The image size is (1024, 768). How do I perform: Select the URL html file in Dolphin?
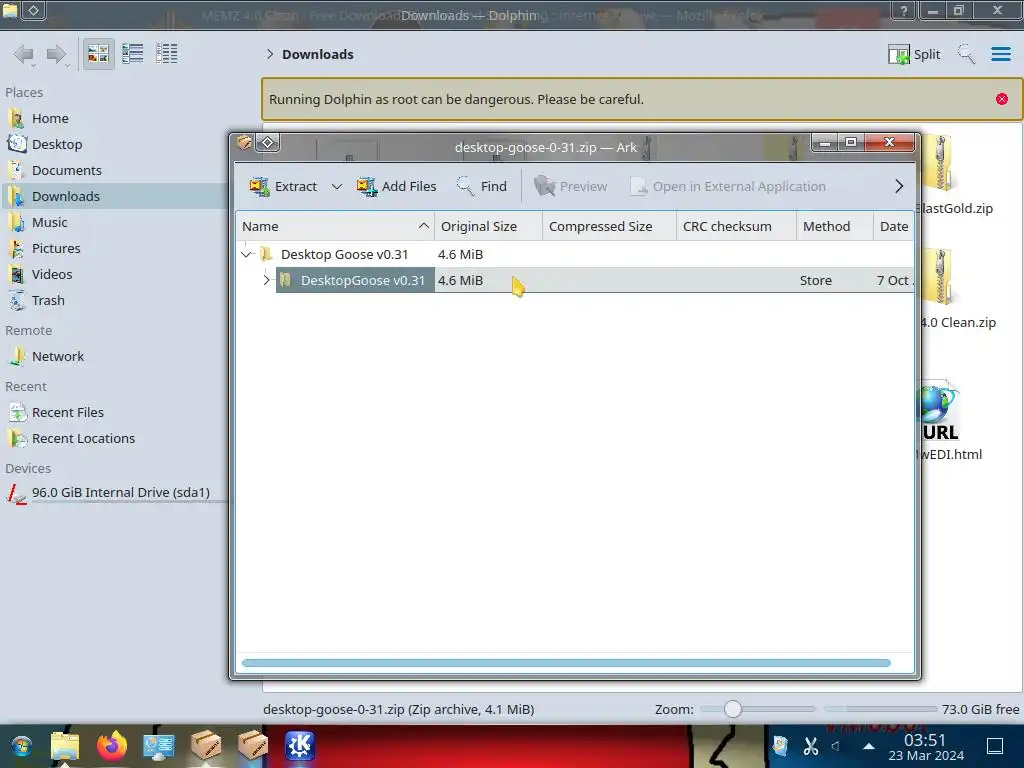(948, 422)
